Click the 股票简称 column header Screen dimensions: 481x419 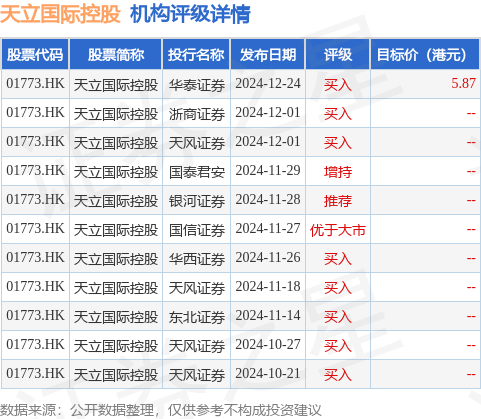pyautogui.click(x=116, y=54)
